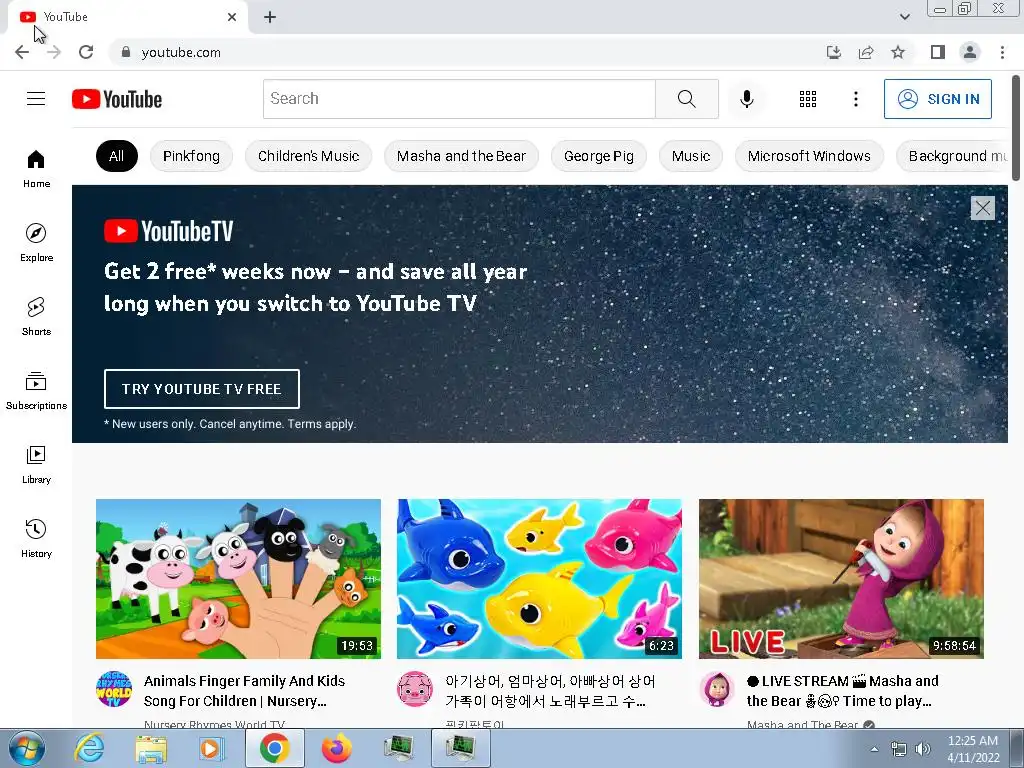Viewport: 1024px width, 768px height.
Task: Open Subscriptions in the sidebar
Action: [36, 390]
